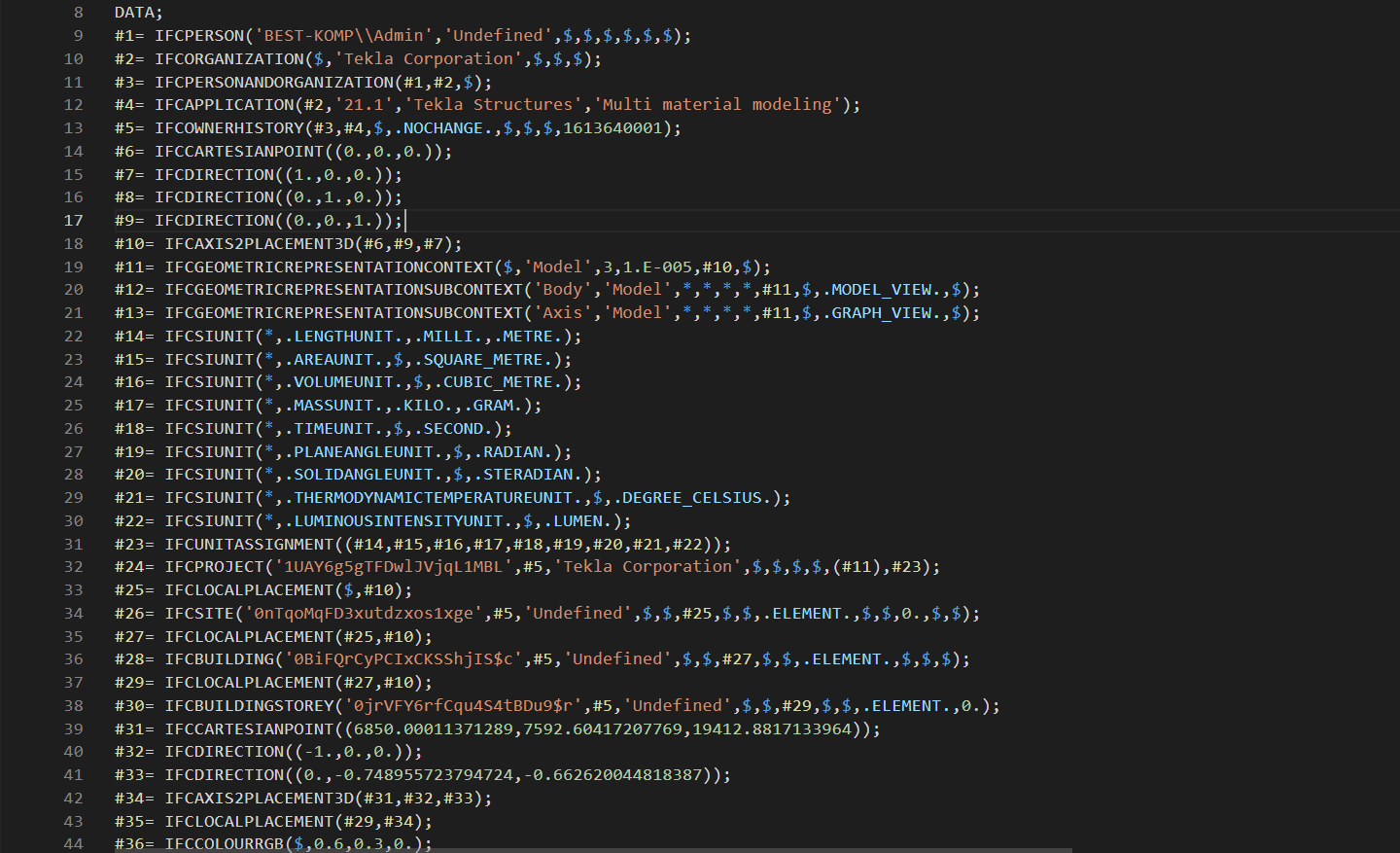Click IFCUNITASSIGNMENT on line 31
The image size is (1400, 853).
tap(249, 545)
